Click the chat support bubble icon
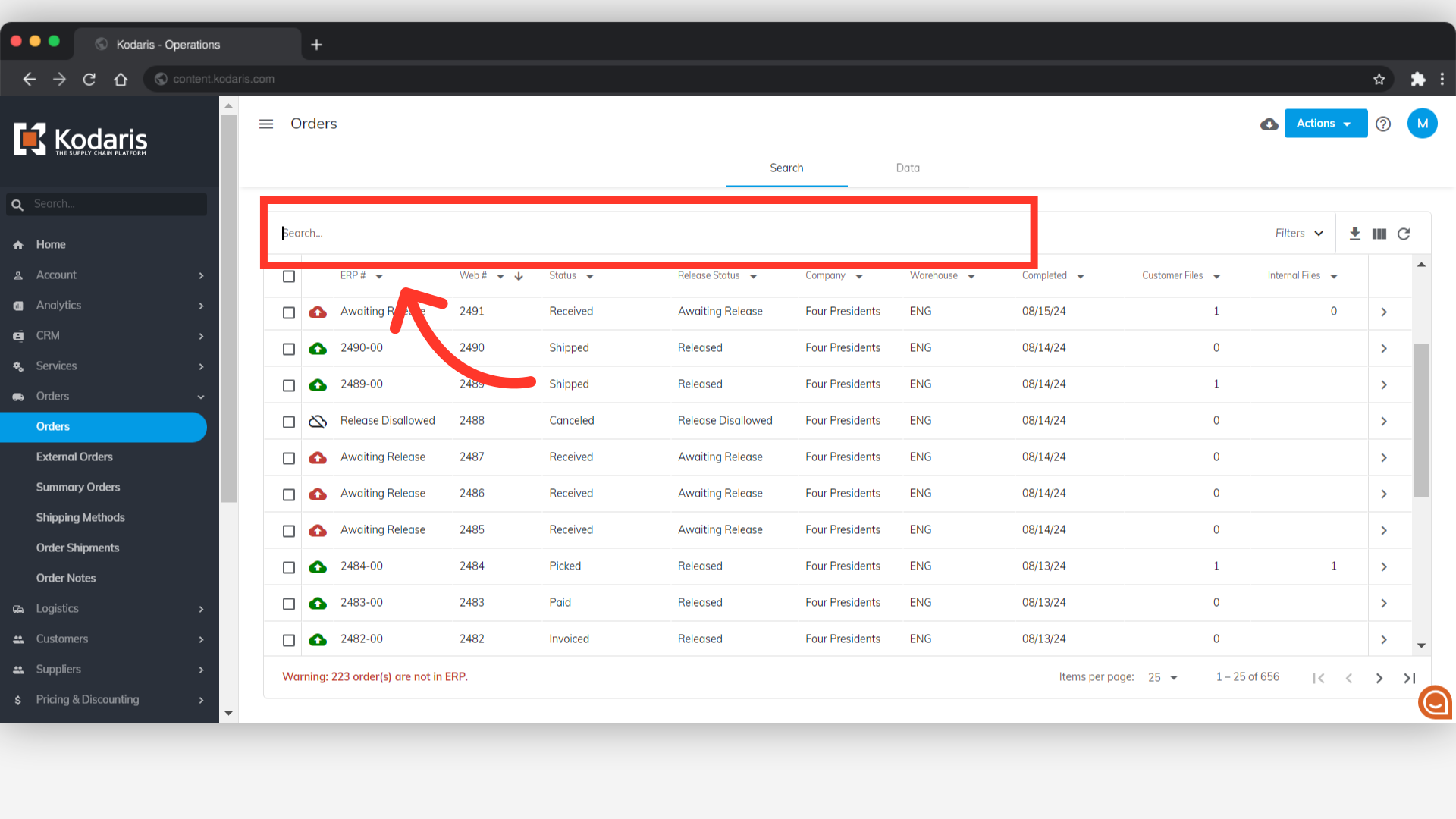The width and height of the screenshot is (1456, 819). [1435, 702]
